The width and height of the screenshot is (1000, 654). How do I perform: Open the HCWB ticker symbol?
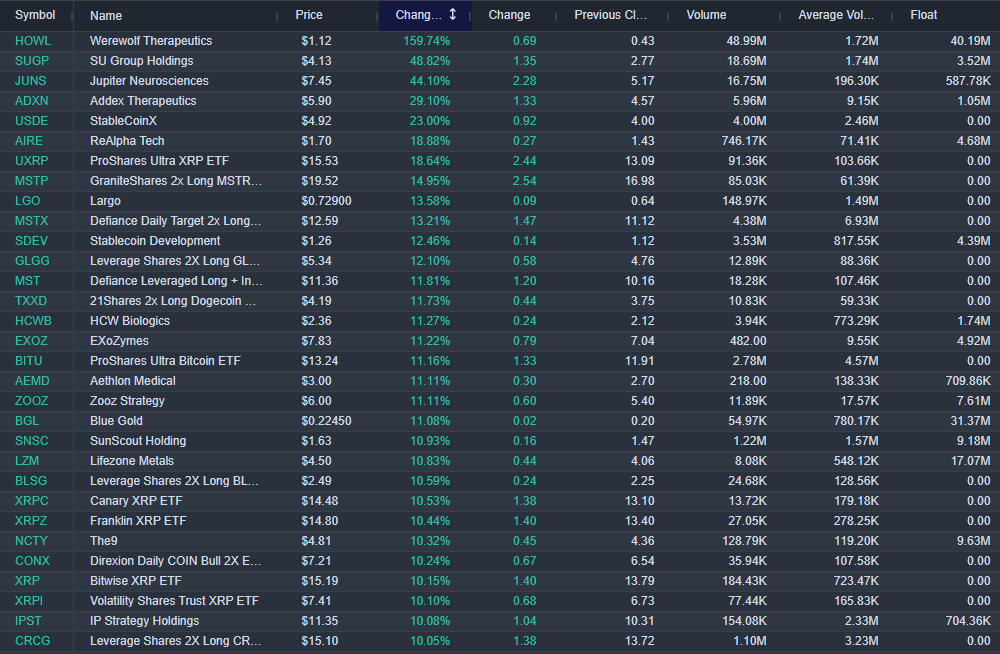click(33, 321)
